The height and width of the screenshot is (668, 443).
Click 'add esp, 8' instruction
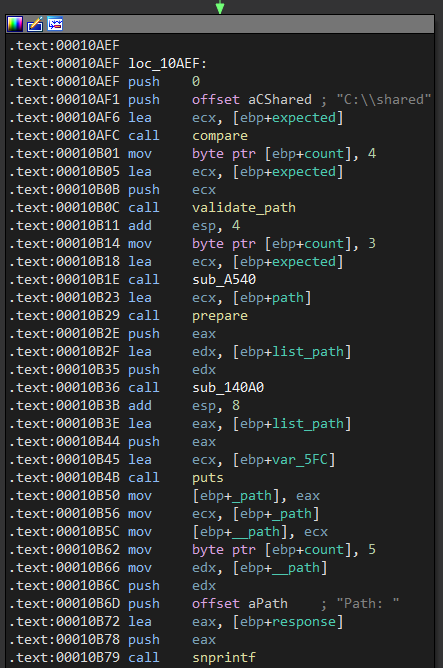tap(184, 406)
